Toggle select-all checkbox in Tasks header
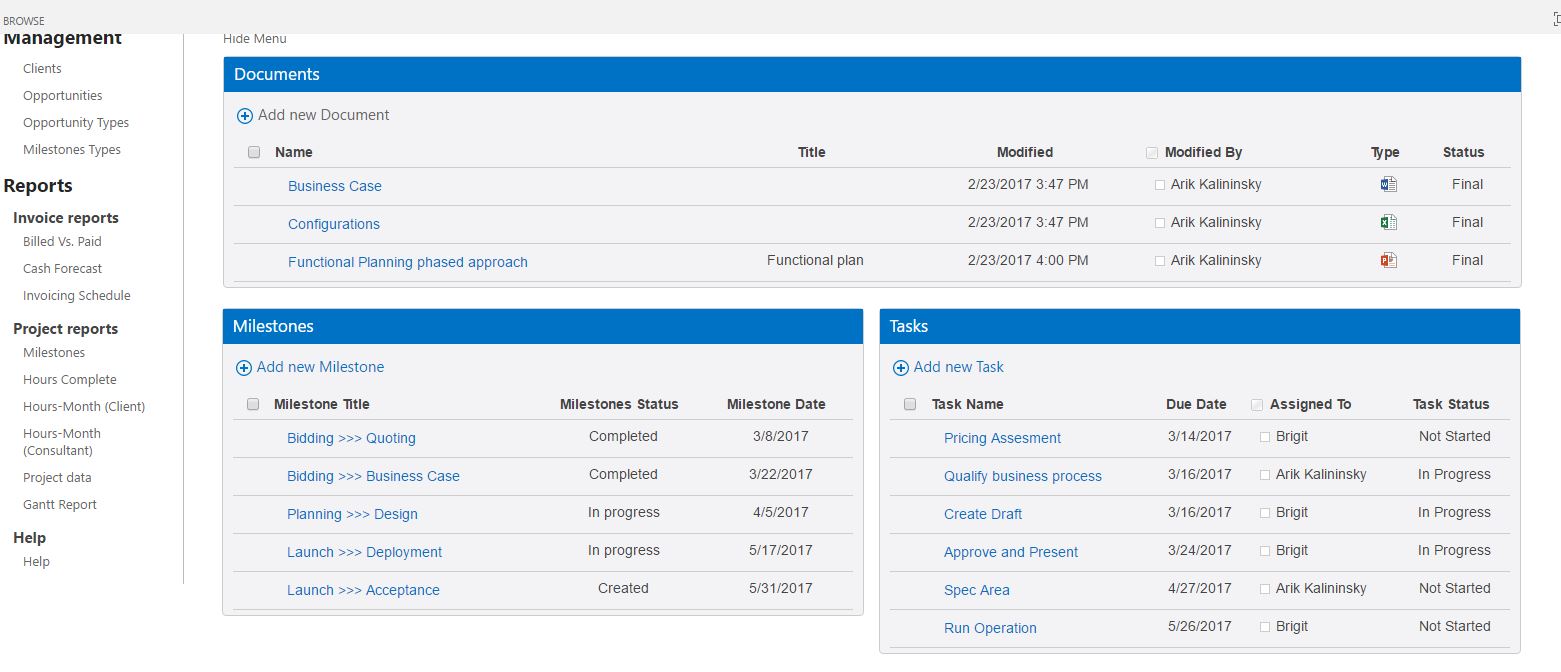This screenshot has width=1561, height=672. [910, 404]
